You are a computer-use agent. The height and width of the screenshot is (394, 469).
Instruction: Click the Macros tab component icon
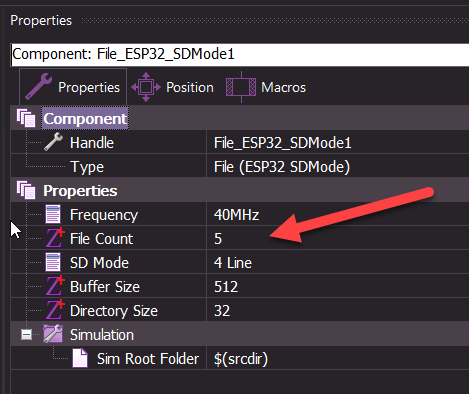pyautogui.click(x=241, y=87)
